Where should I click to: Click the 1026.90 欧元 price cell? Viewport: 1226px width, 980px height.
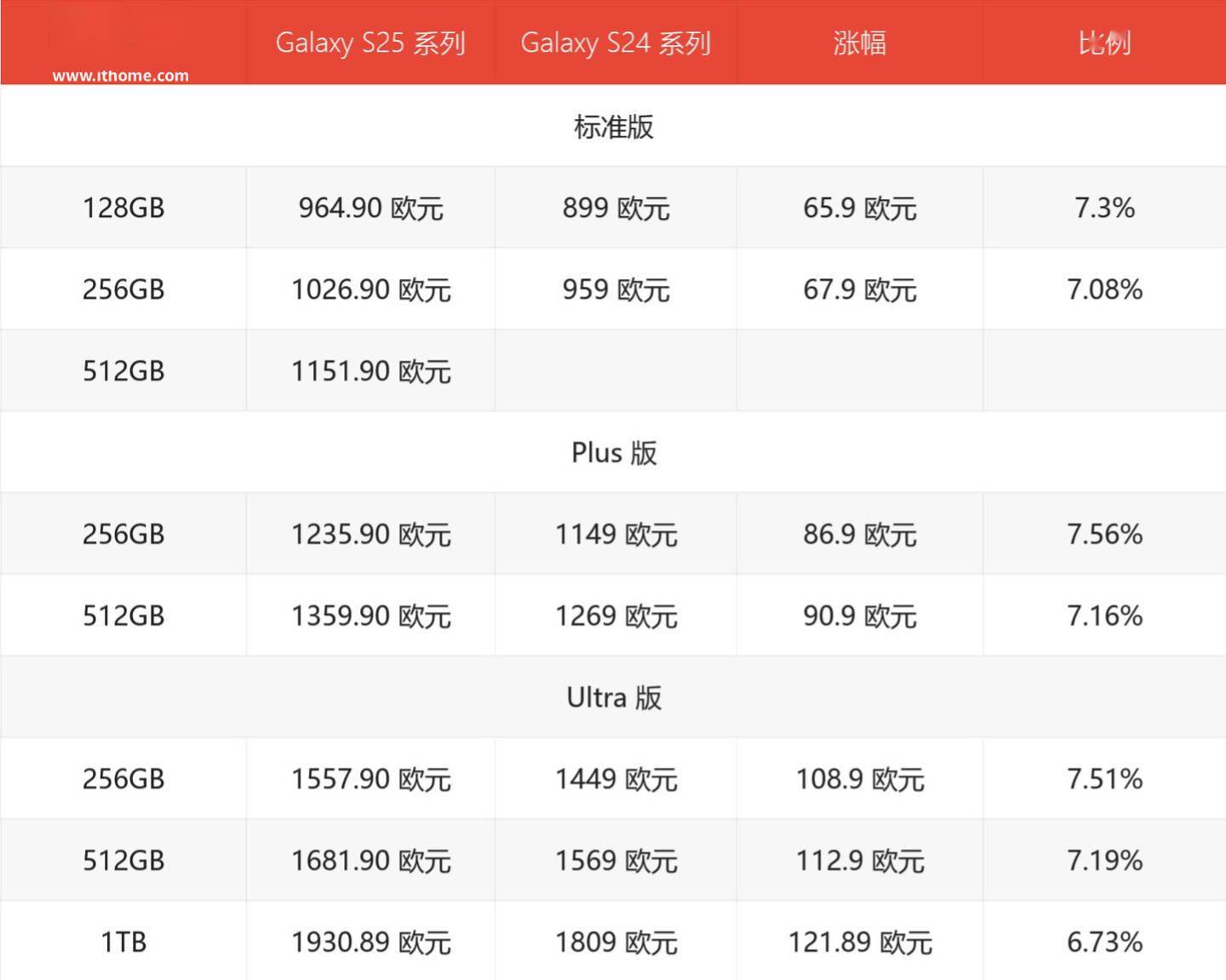coord(370,289)
